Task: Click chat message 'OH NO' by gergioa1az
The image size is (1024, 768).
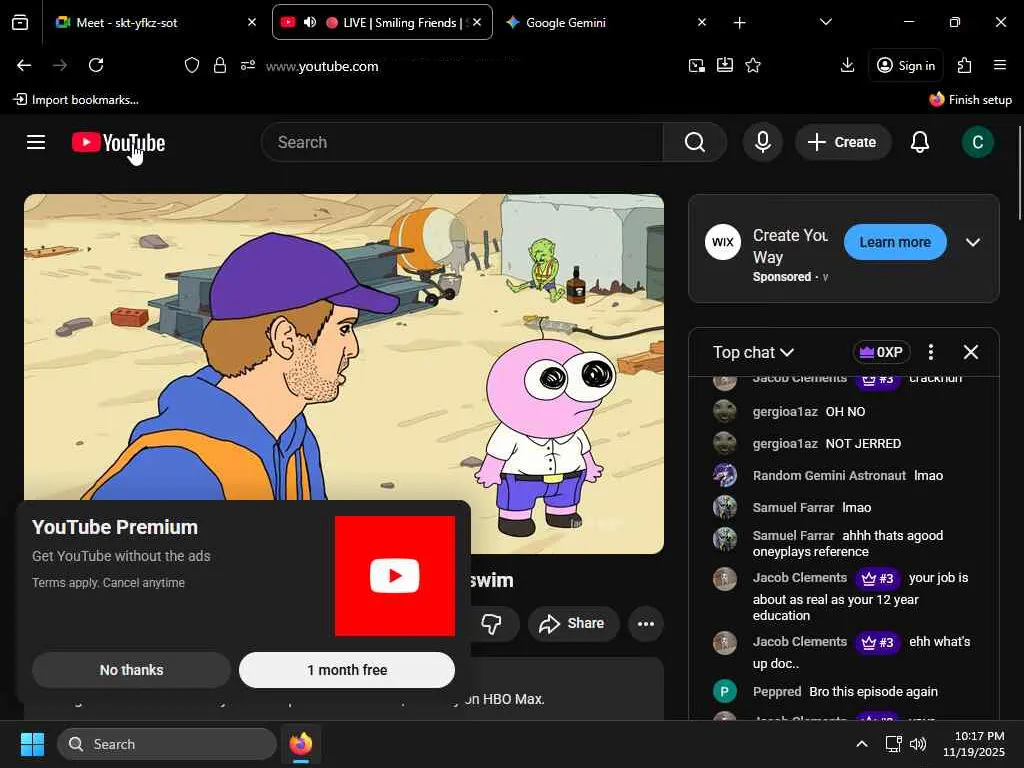Action: click(x=845, y=411)
